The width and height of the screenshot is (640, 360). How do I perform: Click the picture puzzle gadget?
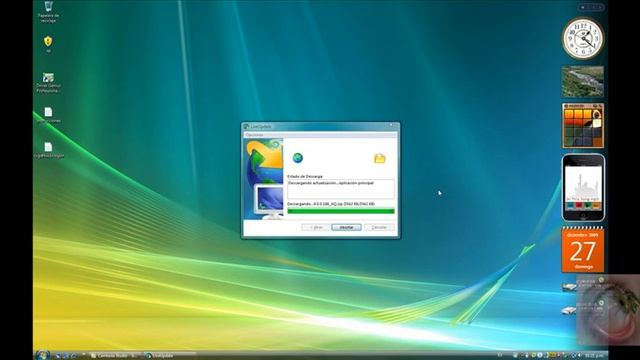point(582,126)
